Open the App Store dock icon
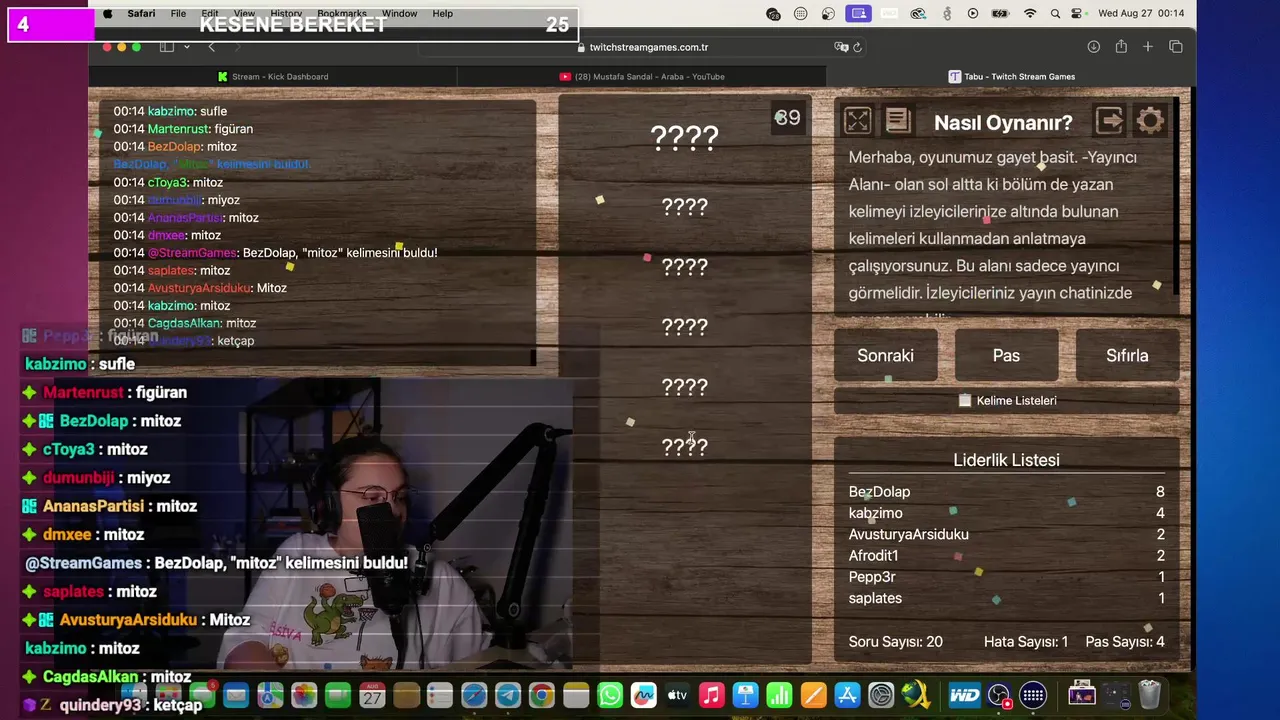This screenshot has width=1280, height=720. (x=847, y=695)
